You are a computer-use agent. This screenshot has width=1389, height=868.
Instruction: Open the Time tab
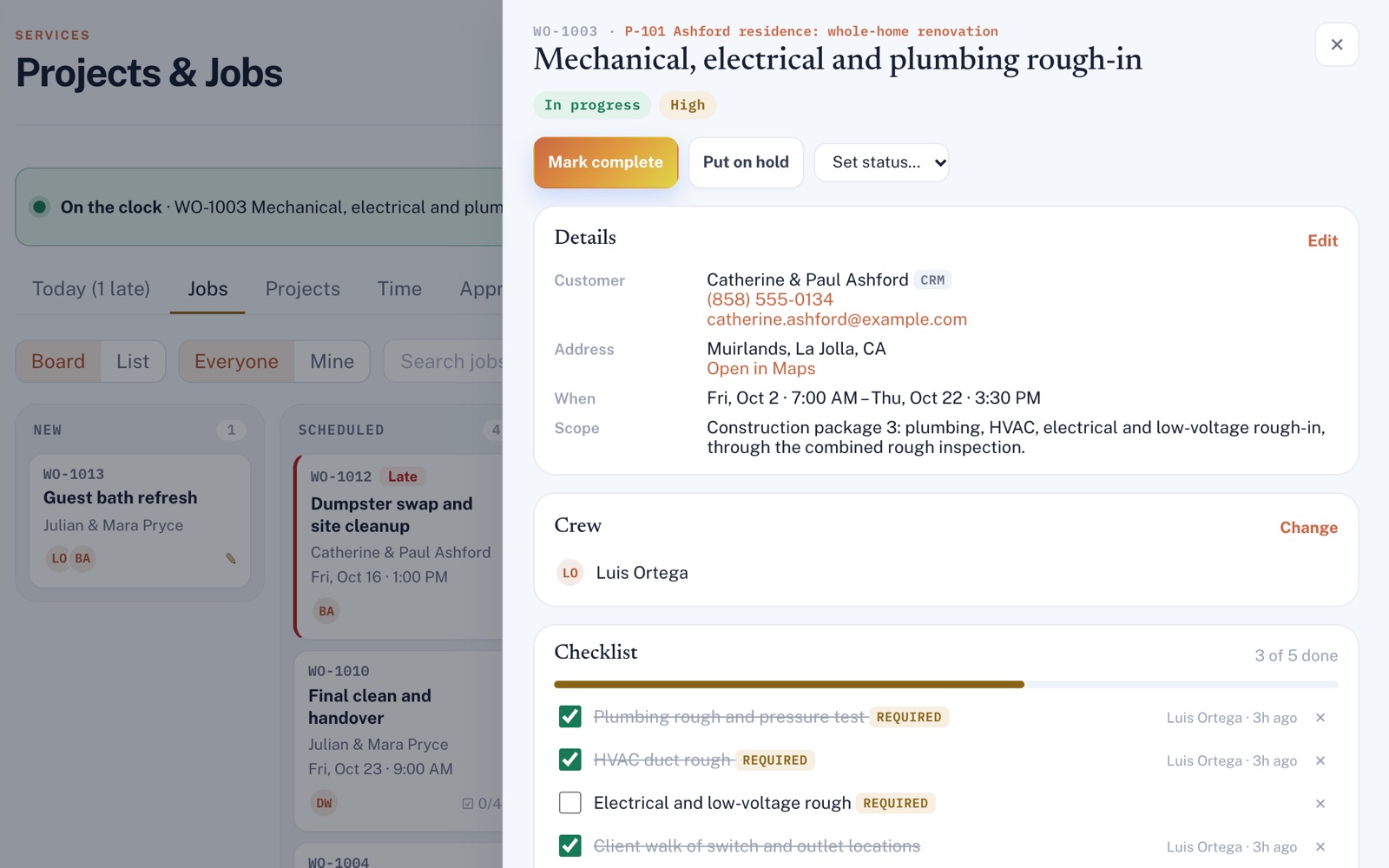(399, 289)
